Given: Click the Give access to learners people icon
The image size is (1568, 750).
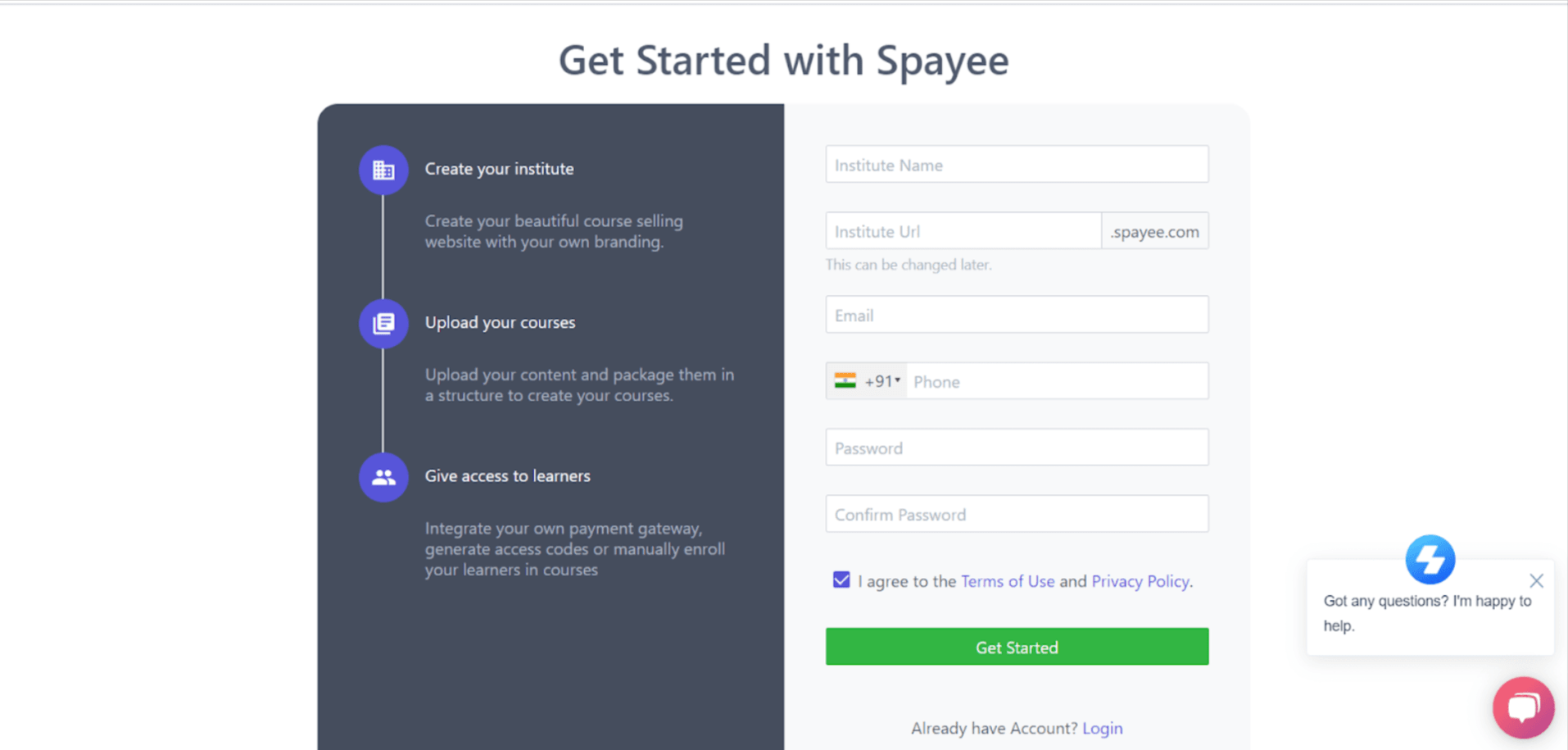Looking at the screenshot, I should (383, 477).
